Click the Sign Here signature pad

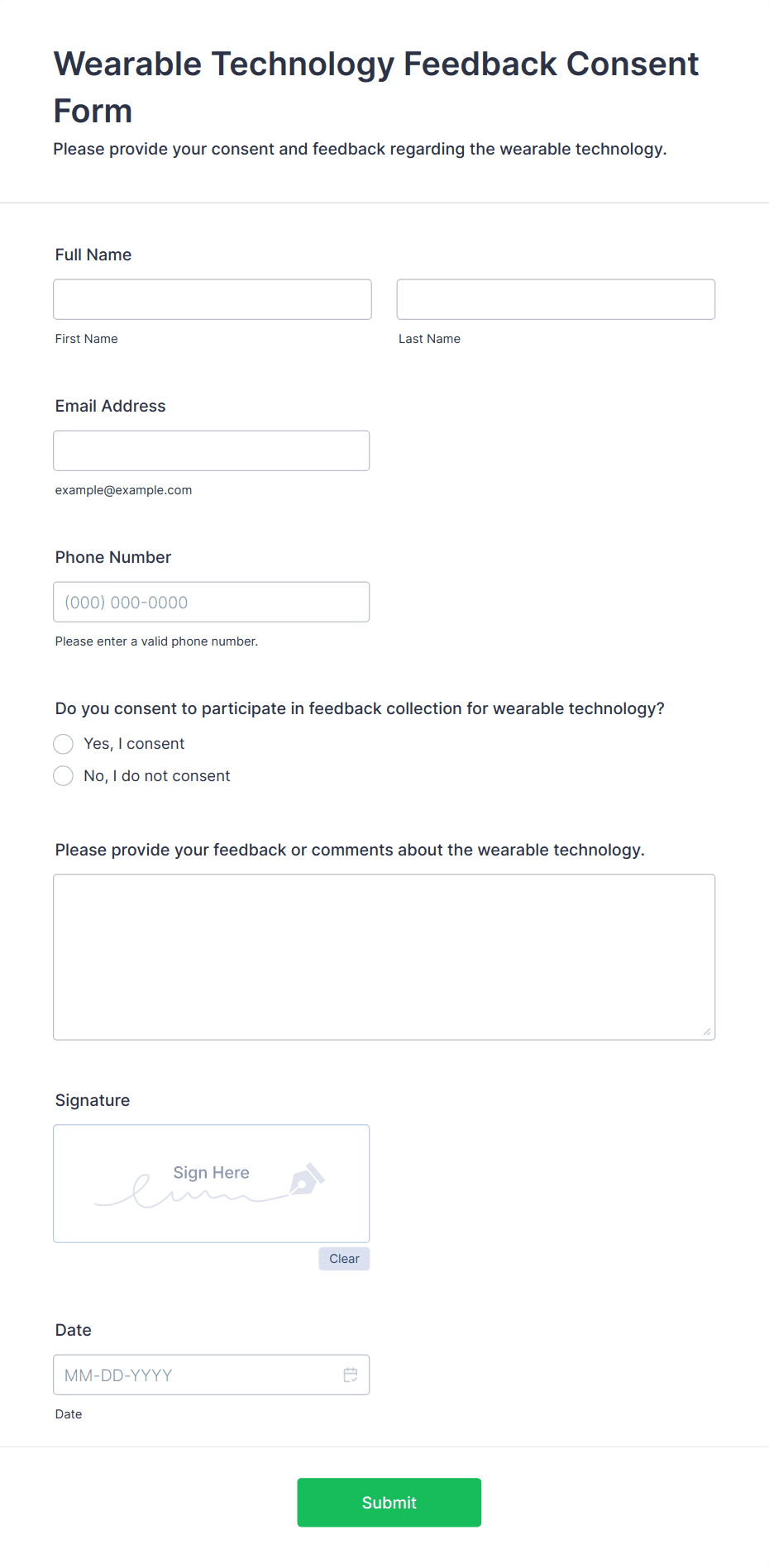212,1184
